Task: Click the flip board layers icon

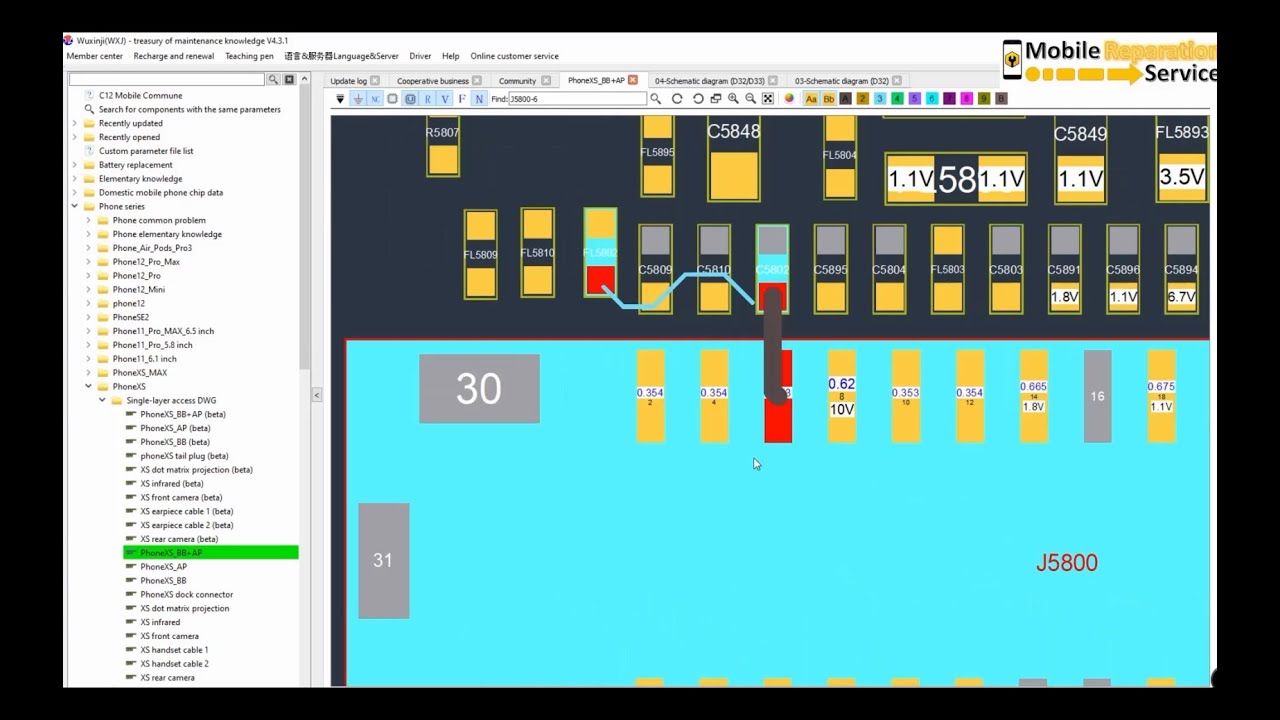Action: [716, 99]
